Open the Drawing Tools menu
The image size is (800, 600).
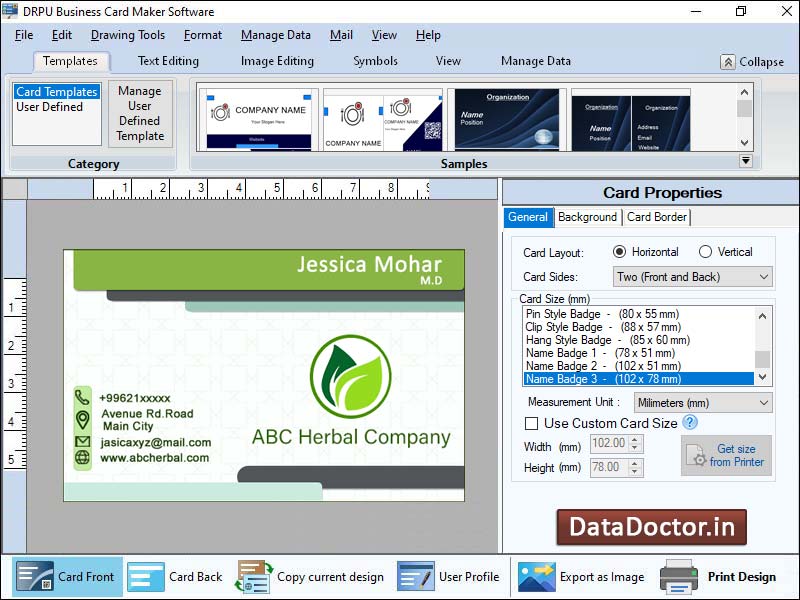pyautogui.click(x=127, y=34)
